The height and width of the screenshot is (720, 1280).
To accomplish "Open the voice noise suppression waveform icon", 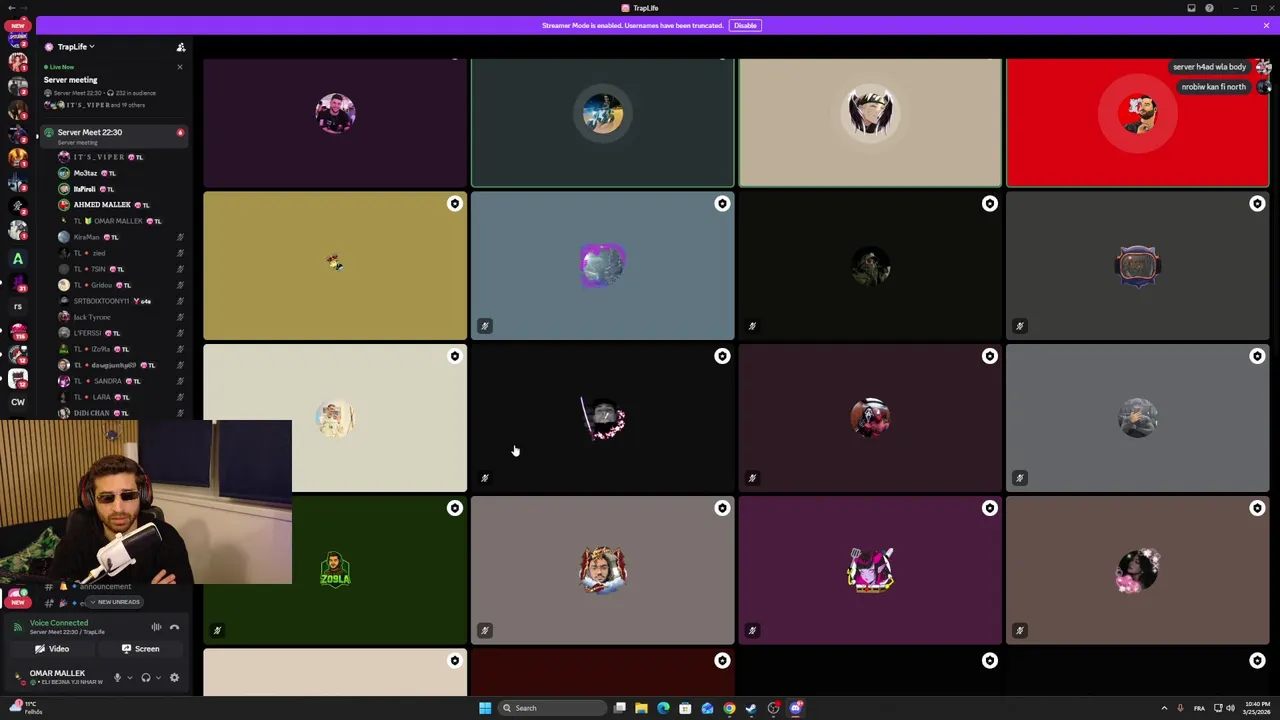I will pyautogui.click(x=156, y=627).
